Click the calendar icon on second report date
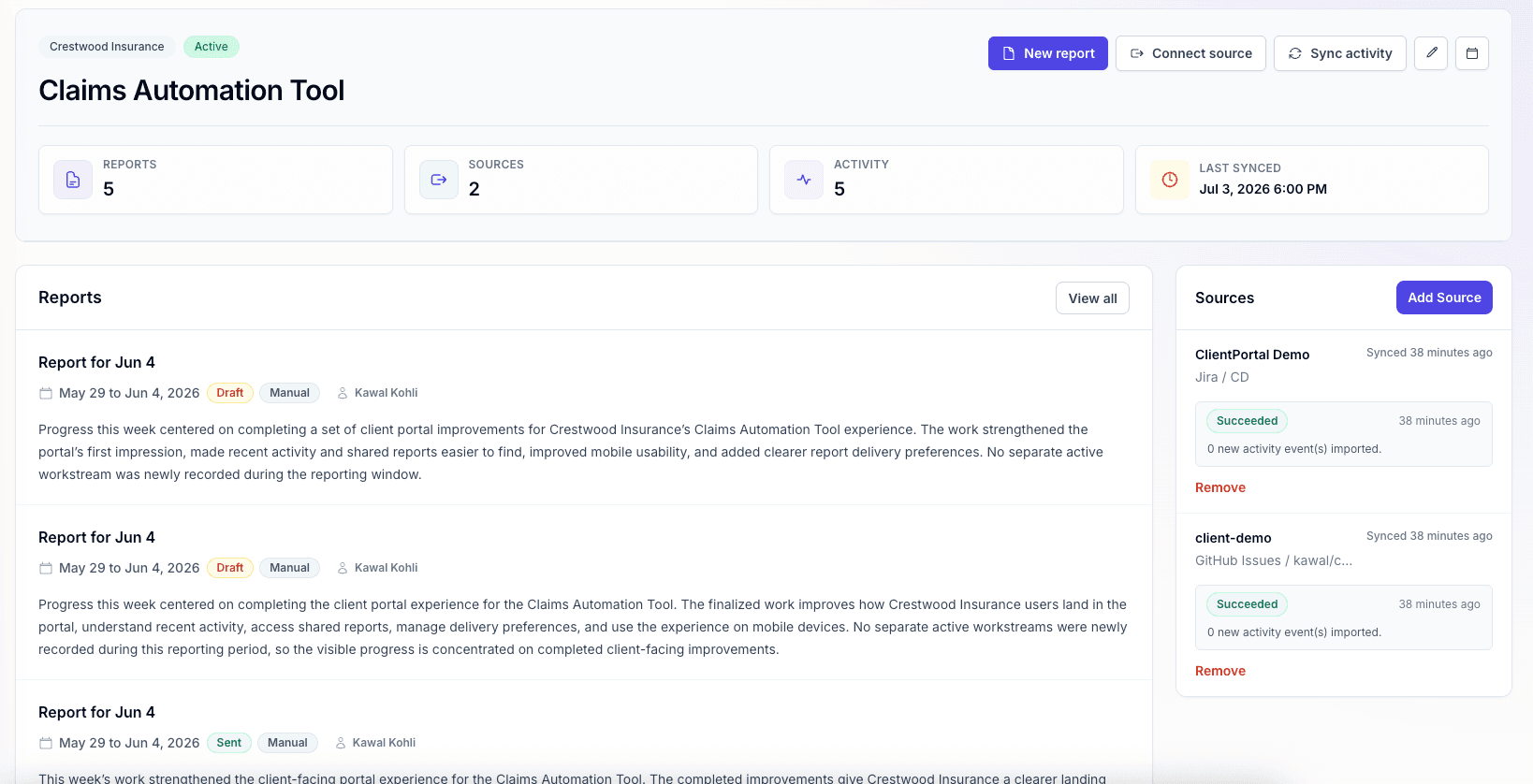The height and width of the screenshot is (784, 1533). (x=45, y=568)
